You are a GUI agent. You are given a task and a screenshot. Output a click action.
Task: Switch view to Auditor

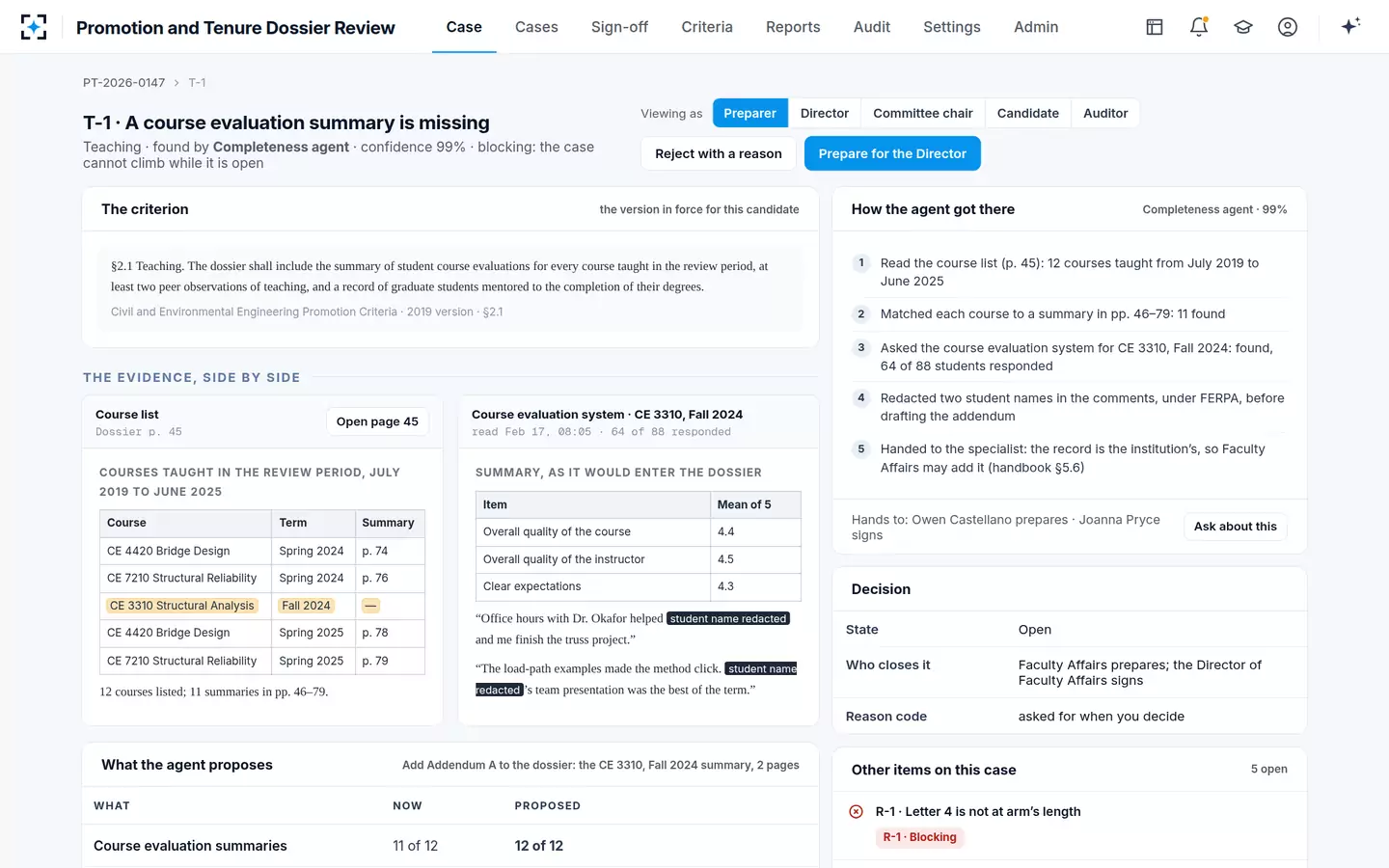[x=1105, y=113]
